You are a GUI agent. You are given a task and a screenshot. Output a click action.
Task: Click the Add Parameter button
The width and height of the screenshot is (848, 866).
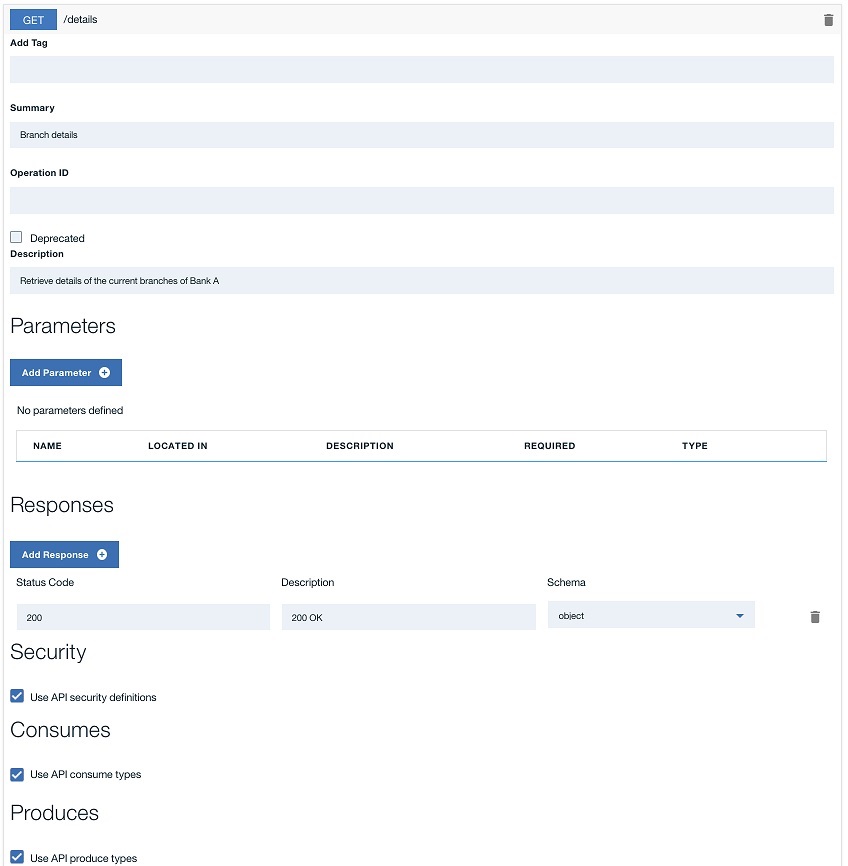pos(66,373)
